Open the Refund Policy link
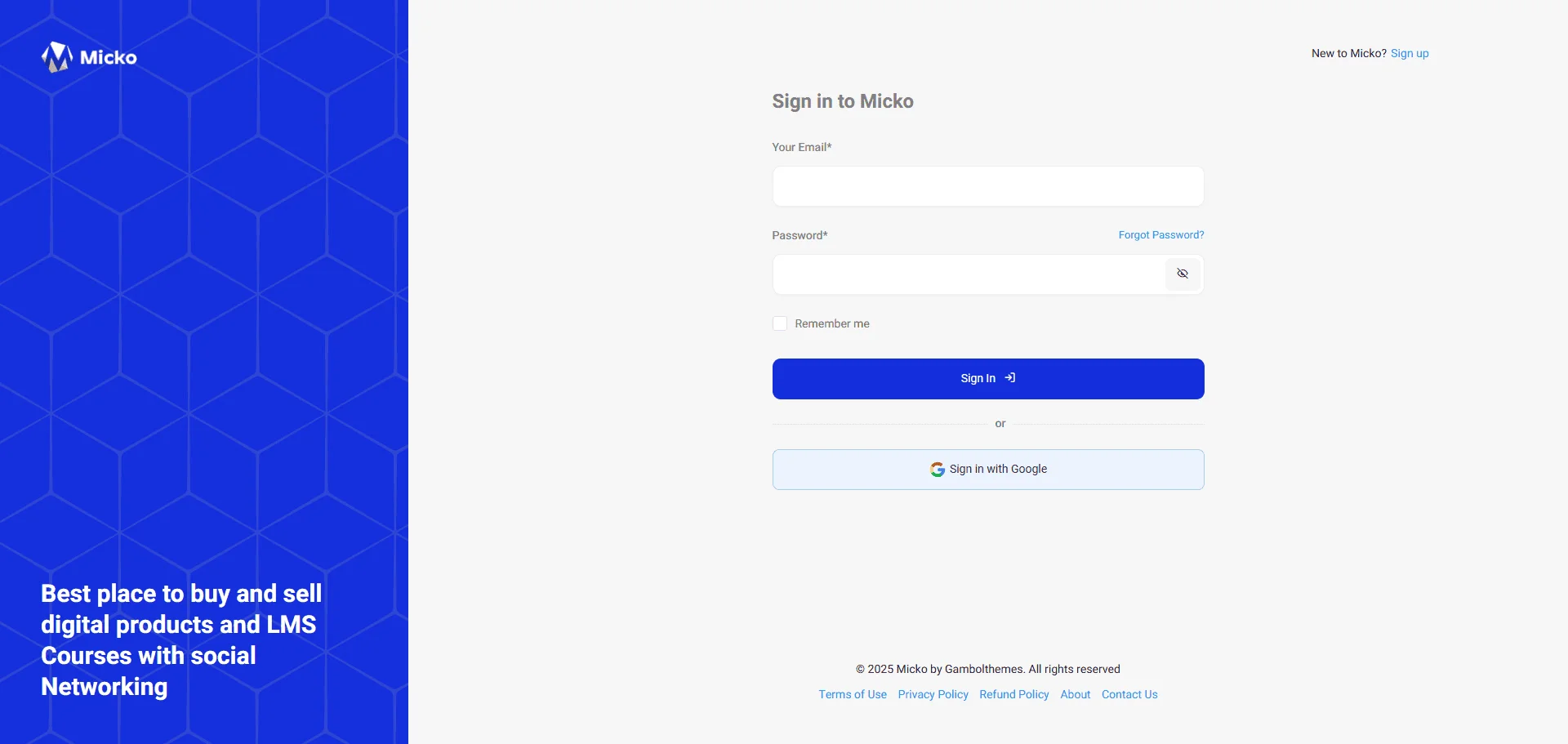Viewport: 1568px width, 744px height. pos(1013,694)
